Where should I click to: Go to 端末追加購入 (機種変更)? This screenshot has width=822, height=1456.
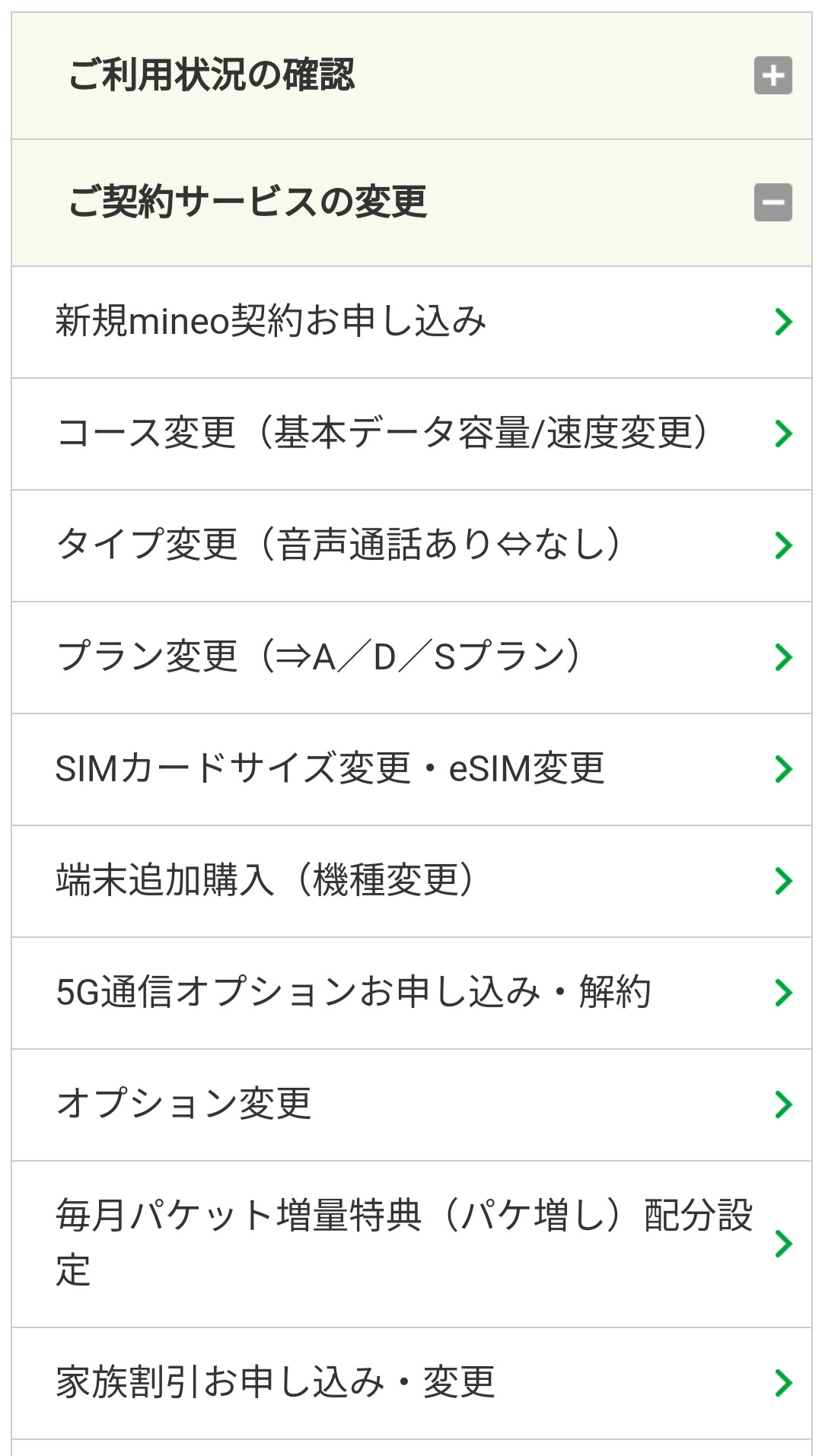click(x=265, y=880)
